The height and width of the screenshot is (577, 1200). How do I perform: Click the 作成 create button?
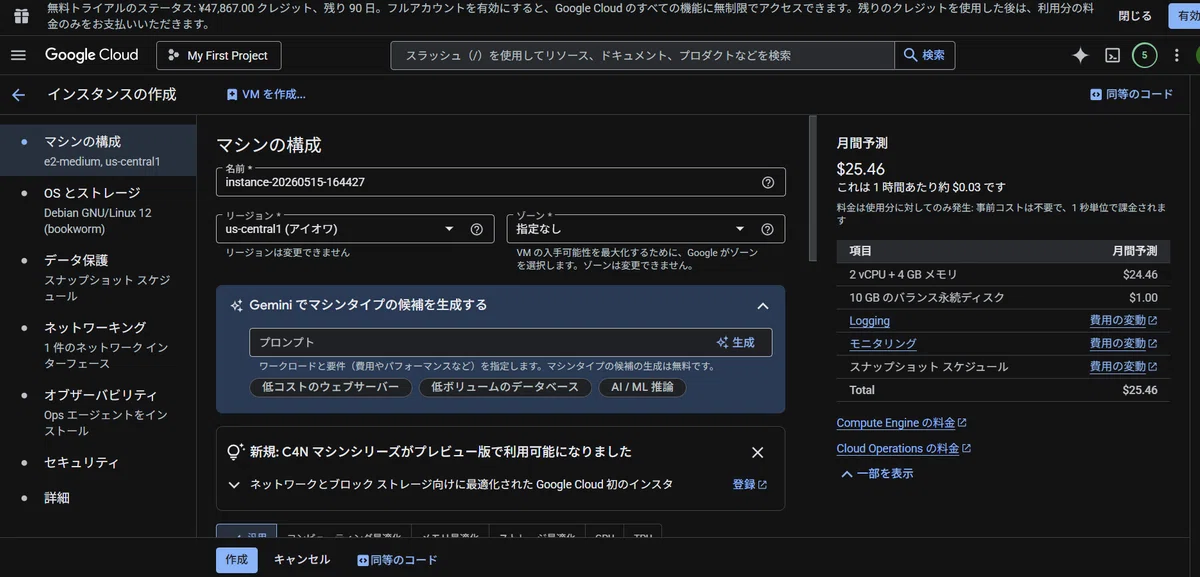coord(237,560)
